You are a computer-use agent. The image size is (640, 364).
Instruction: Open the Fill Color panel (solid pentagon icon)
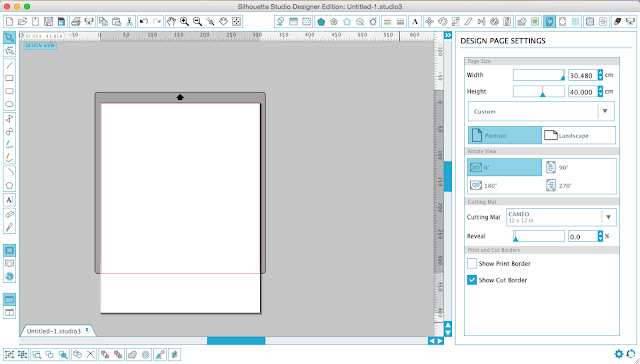(321, 21)
